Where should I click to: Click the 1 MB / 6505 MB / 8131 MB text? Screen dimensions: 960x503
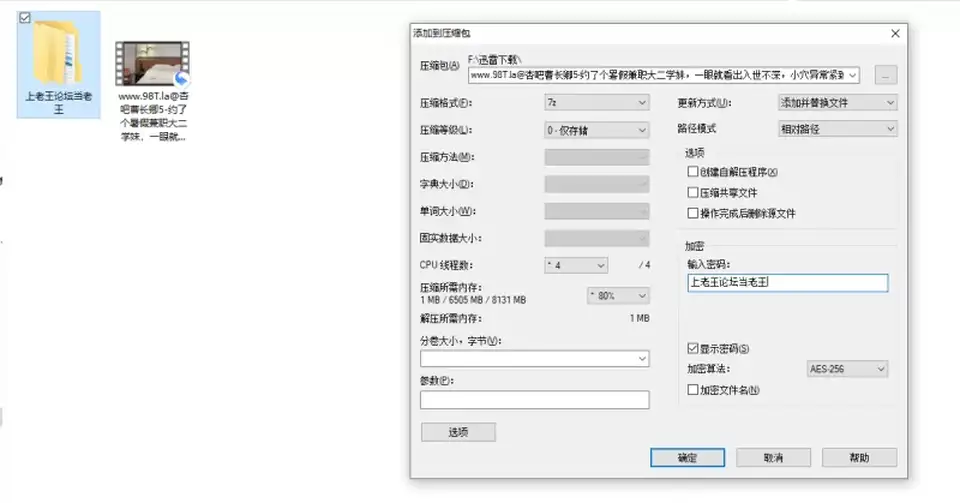(473, 300)
